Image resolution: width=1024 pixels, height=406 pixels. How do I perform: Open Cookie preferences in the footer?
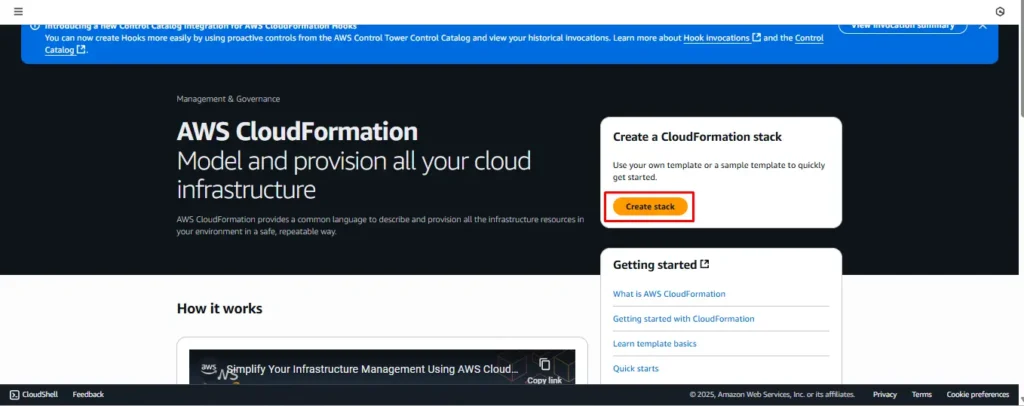978,394
